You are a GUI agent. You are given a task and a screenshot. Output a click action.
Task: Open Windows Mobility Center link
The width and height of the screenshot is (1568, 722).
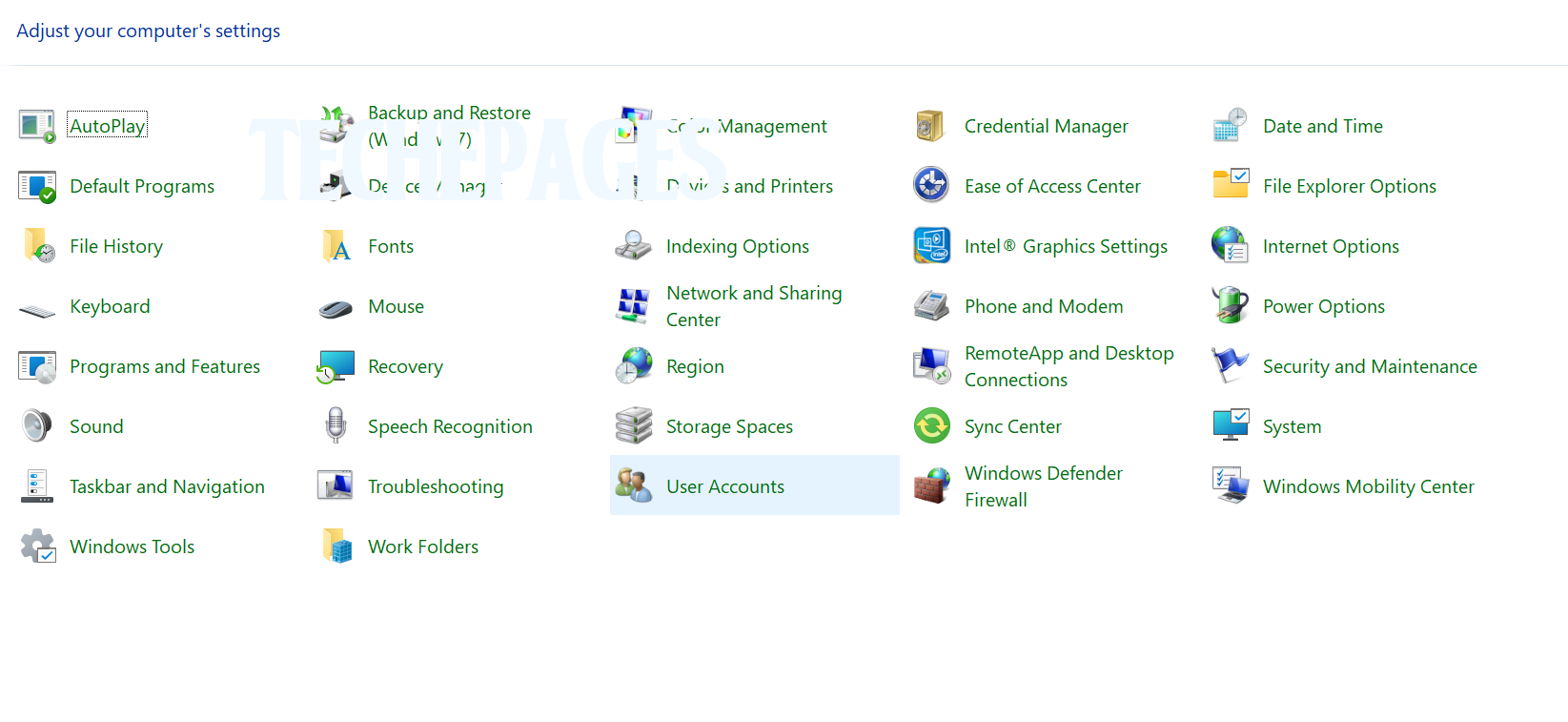(x=1368, y=486)
